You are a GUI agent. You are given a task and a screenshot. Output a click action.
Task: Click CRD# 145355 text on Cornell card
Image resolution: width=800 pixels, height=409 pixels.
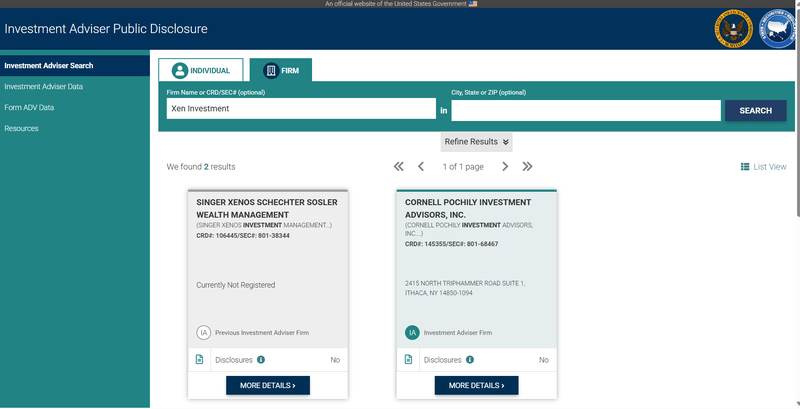point(452,244)
